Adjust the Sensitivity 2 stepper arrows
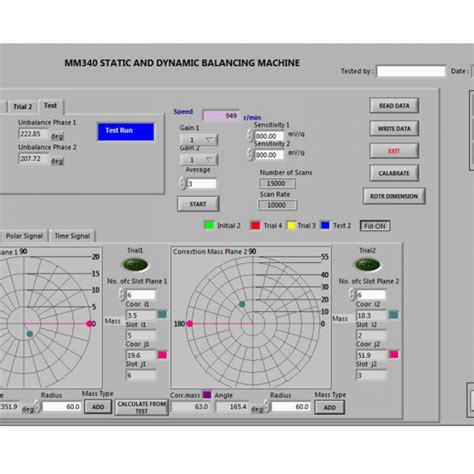This screenshot has width=474, height=474. 250,154
